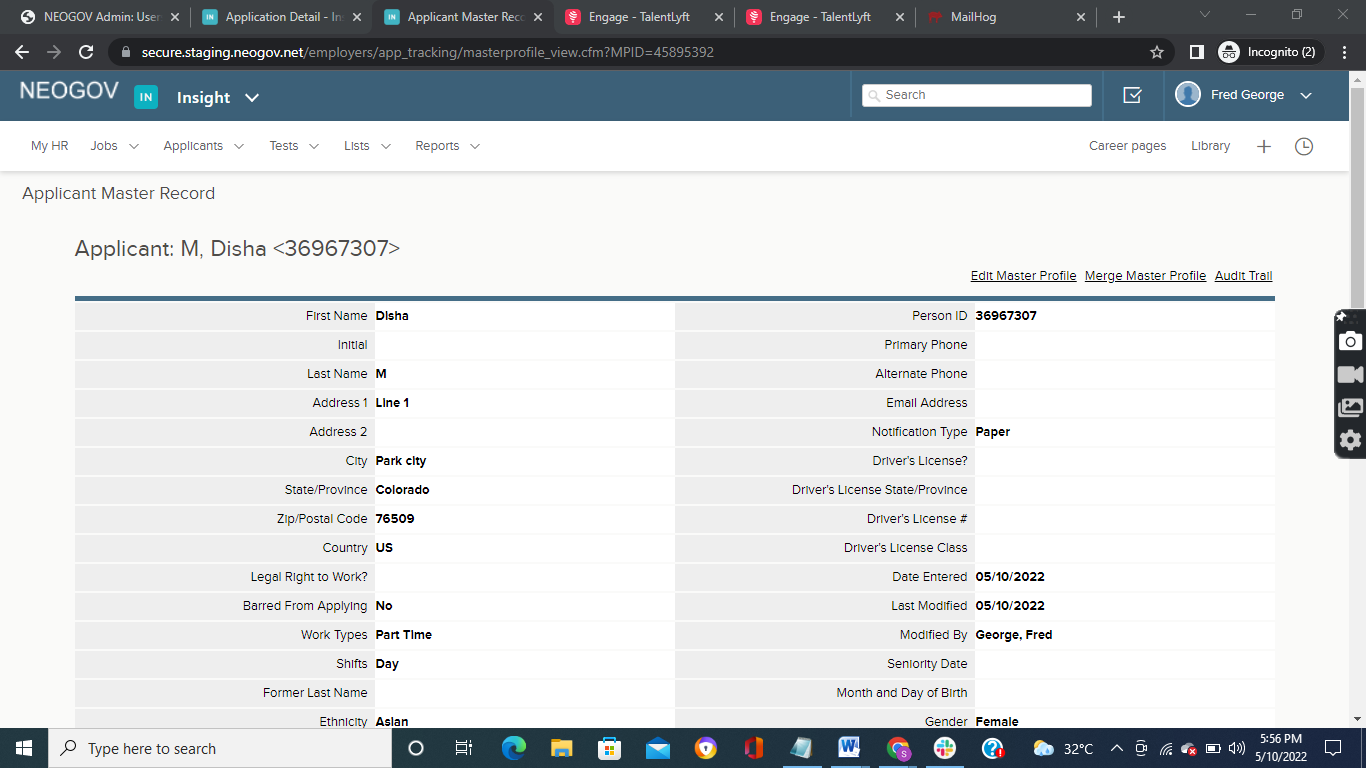Open the Audit Trail link
Viewport: 1366px width, 768px height.
point(1243,276)
